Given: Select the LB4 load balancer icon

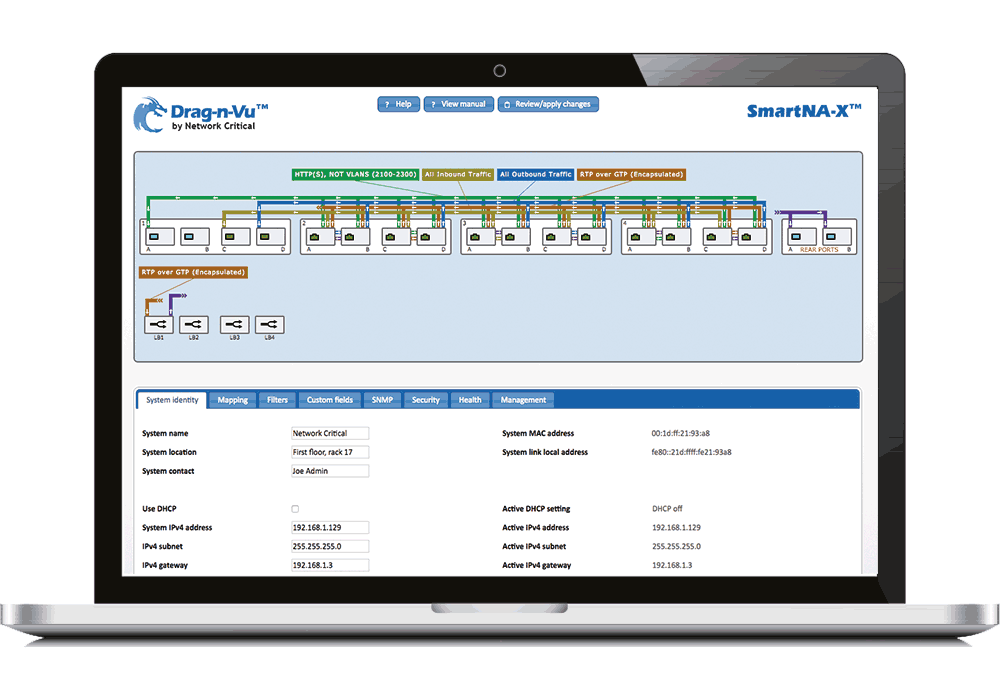Looking at the screenshot, I should tap(270, 324).
